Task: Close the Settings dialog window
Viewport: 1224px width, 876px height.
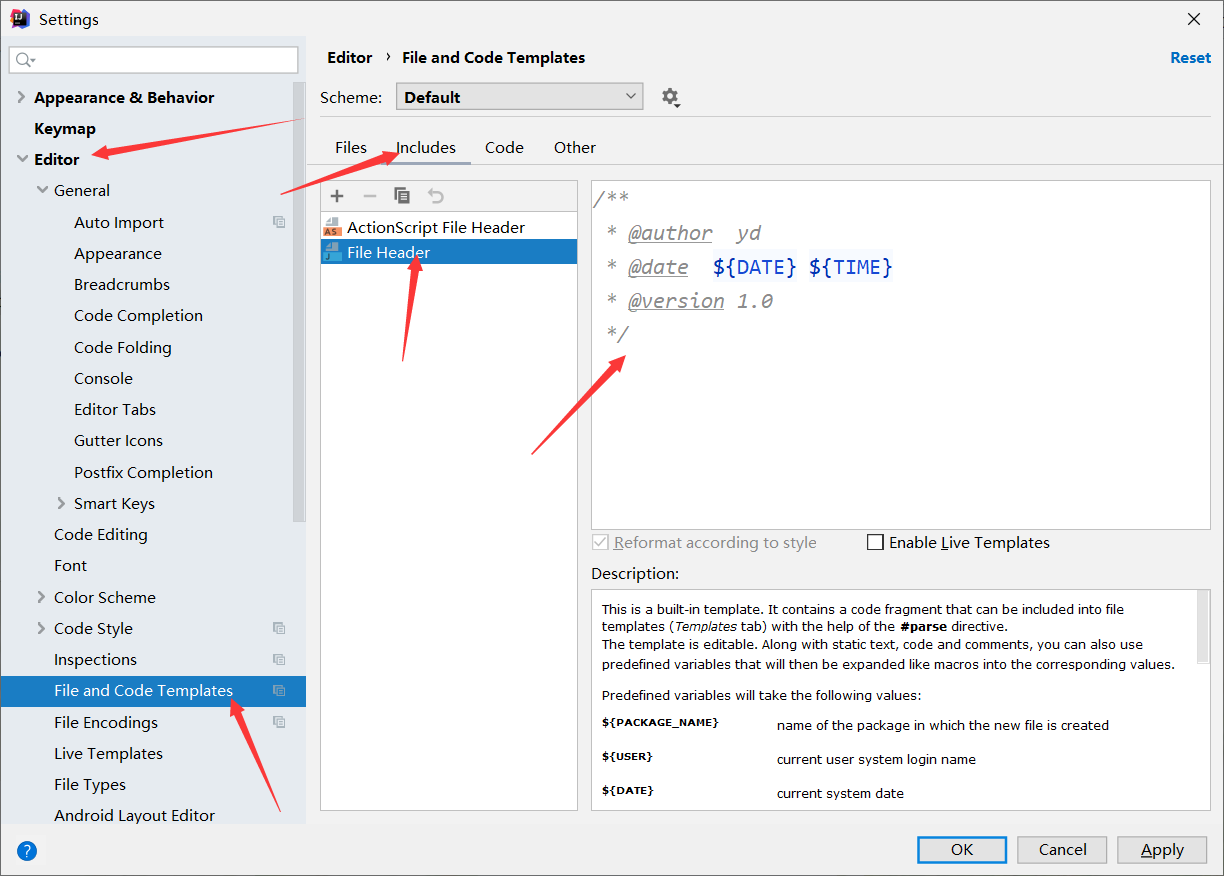Action: click(1194, 19)
